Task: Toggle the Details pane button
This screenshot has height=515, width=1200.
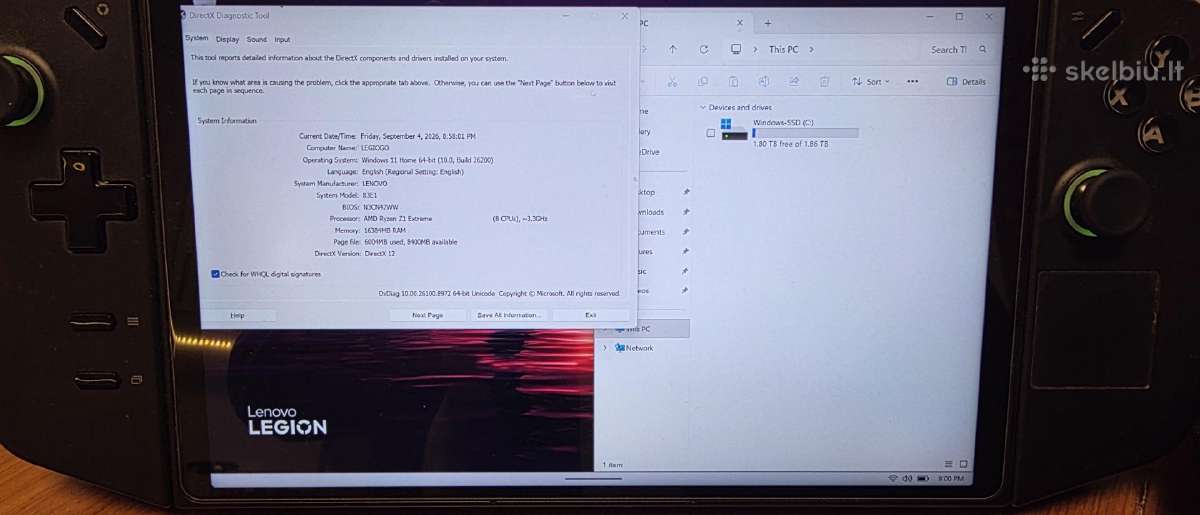Action: pyautogui.click(x=967, y=82)
